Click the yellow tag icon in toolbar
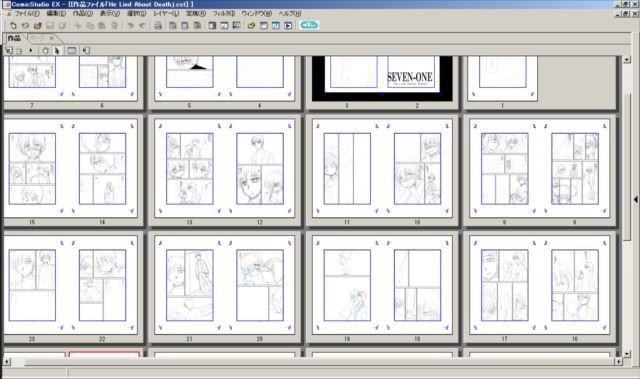 click(x=251, y=25)
